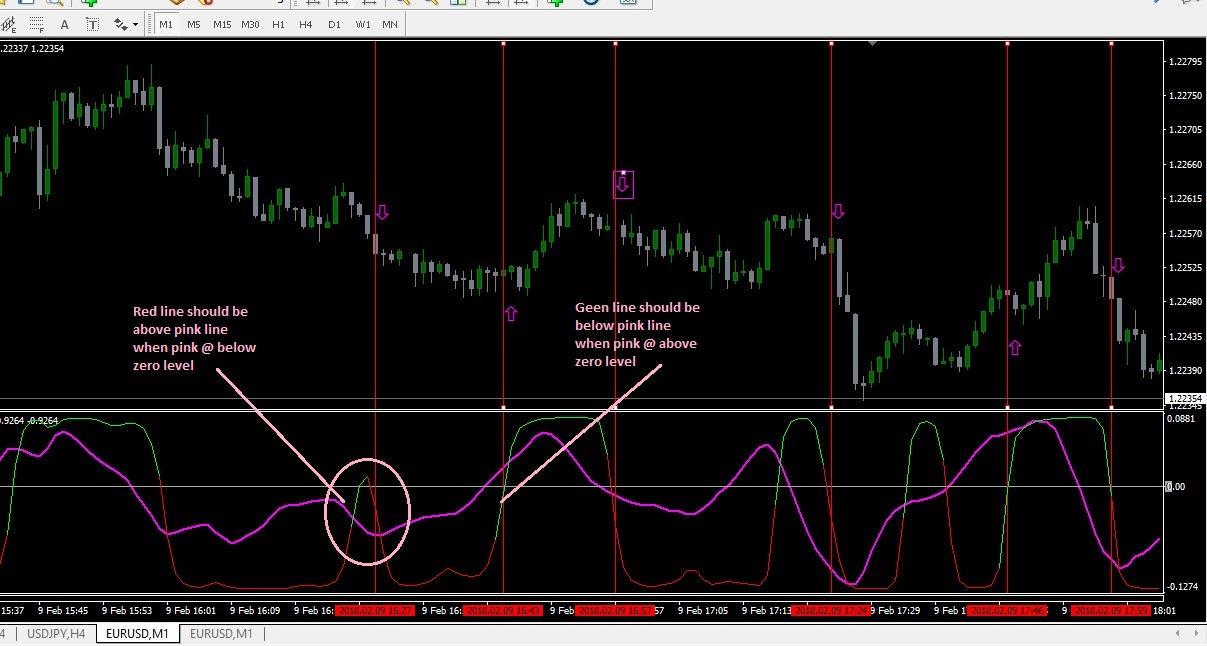Screen dimensions: 1207x646
Task: Select boxed magenta down-arrow marker on chart
Action: [x=623, y=185]
